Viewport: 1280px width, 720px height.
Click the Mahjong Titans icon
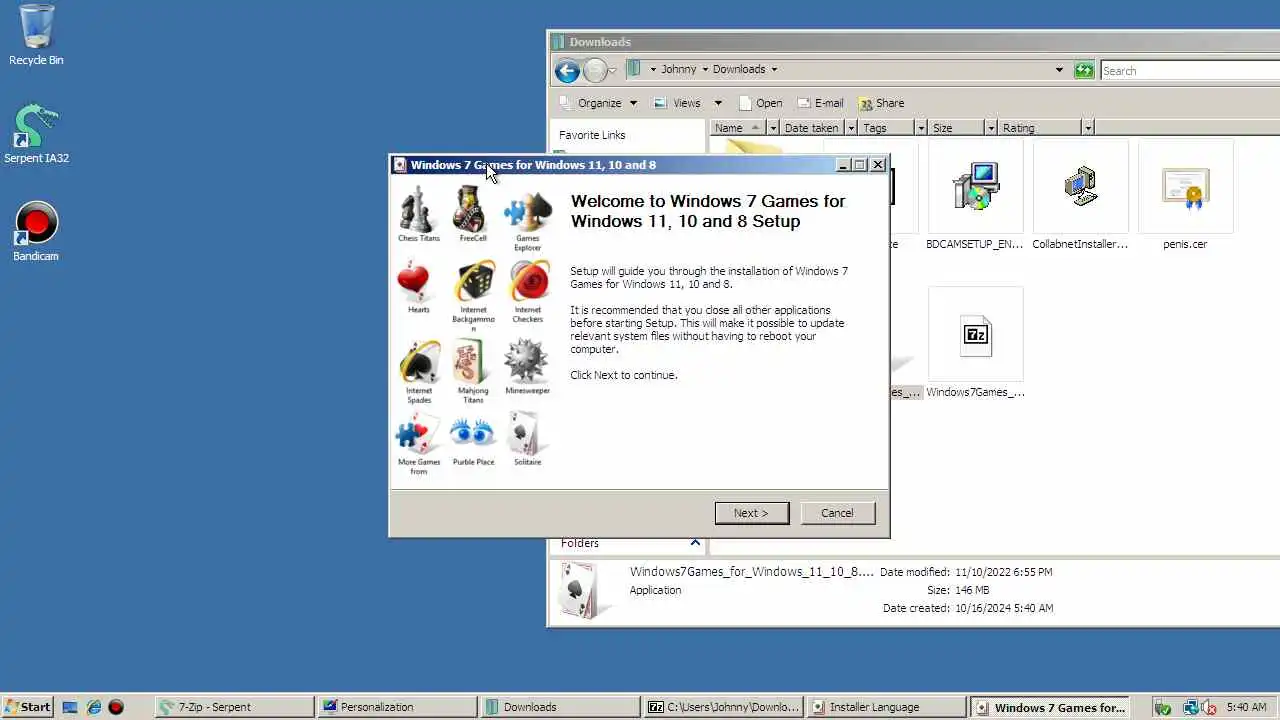click(x=471, y=362)
